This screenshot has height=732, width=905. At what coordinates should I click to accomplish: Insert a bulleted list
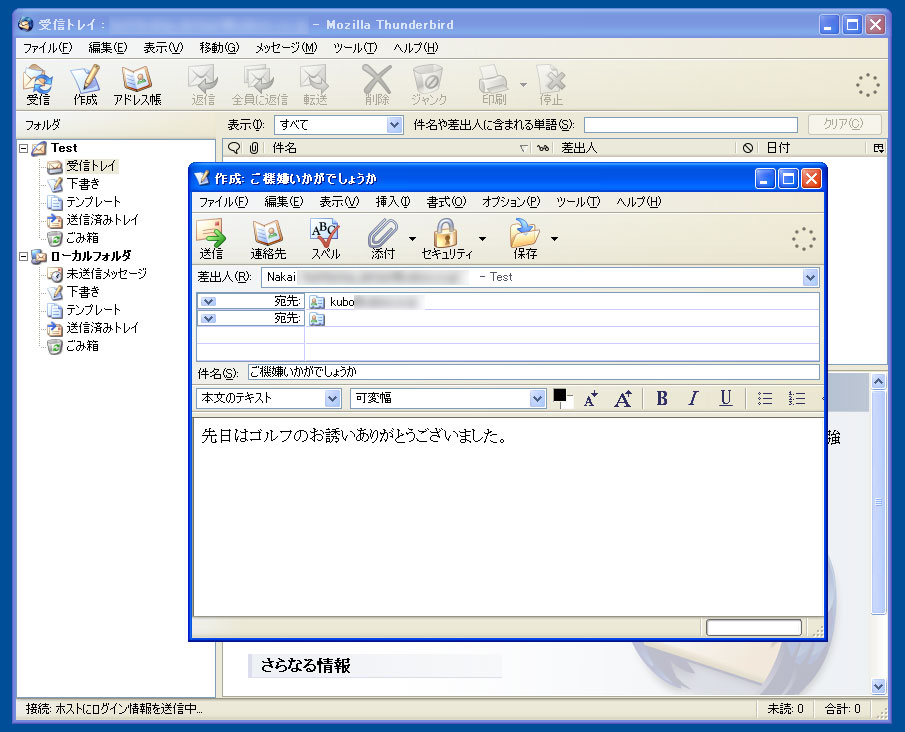coord(765,398)
